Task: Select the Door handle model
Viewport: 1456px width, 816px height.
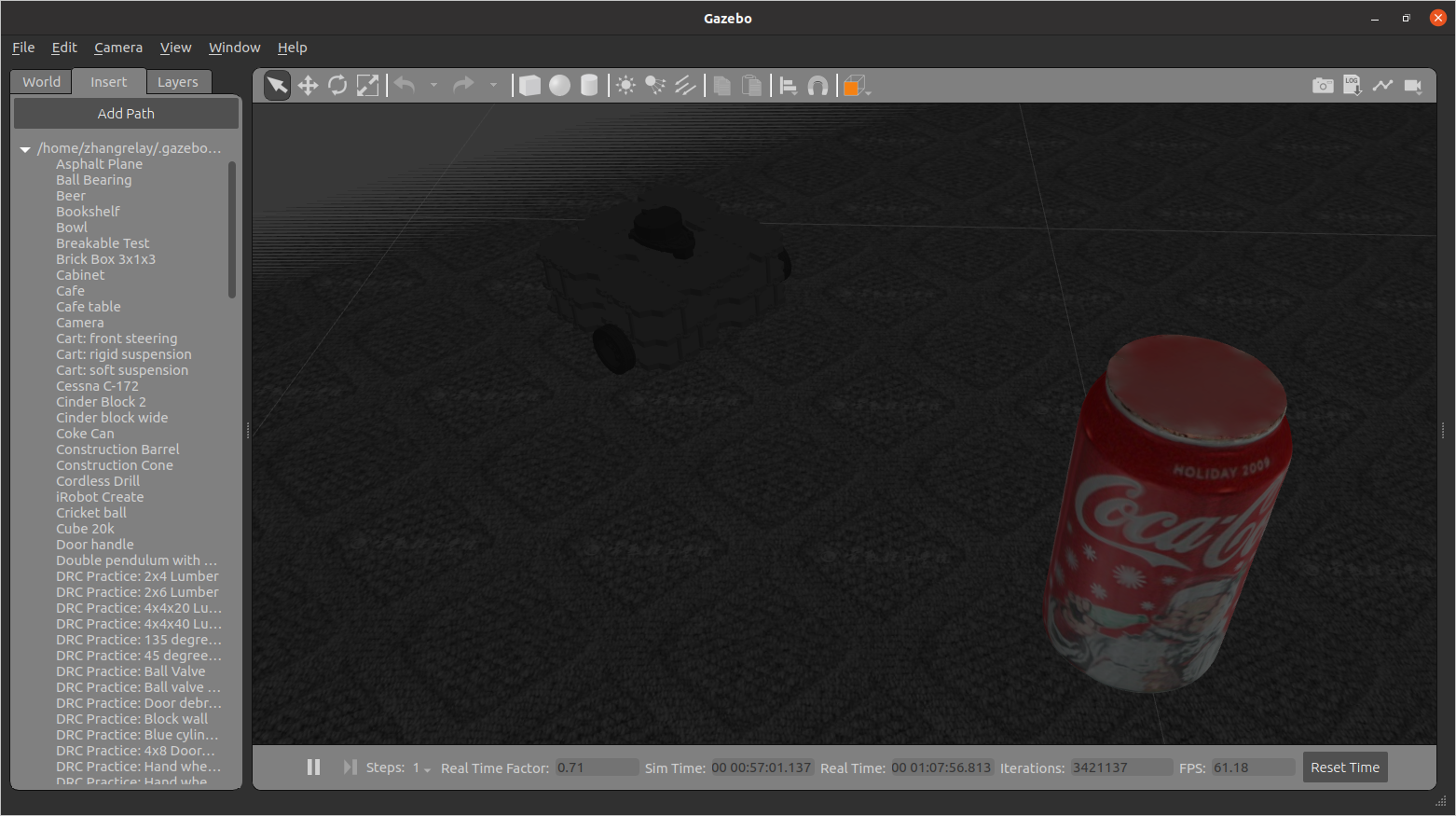Action: (x=95, y=545)
